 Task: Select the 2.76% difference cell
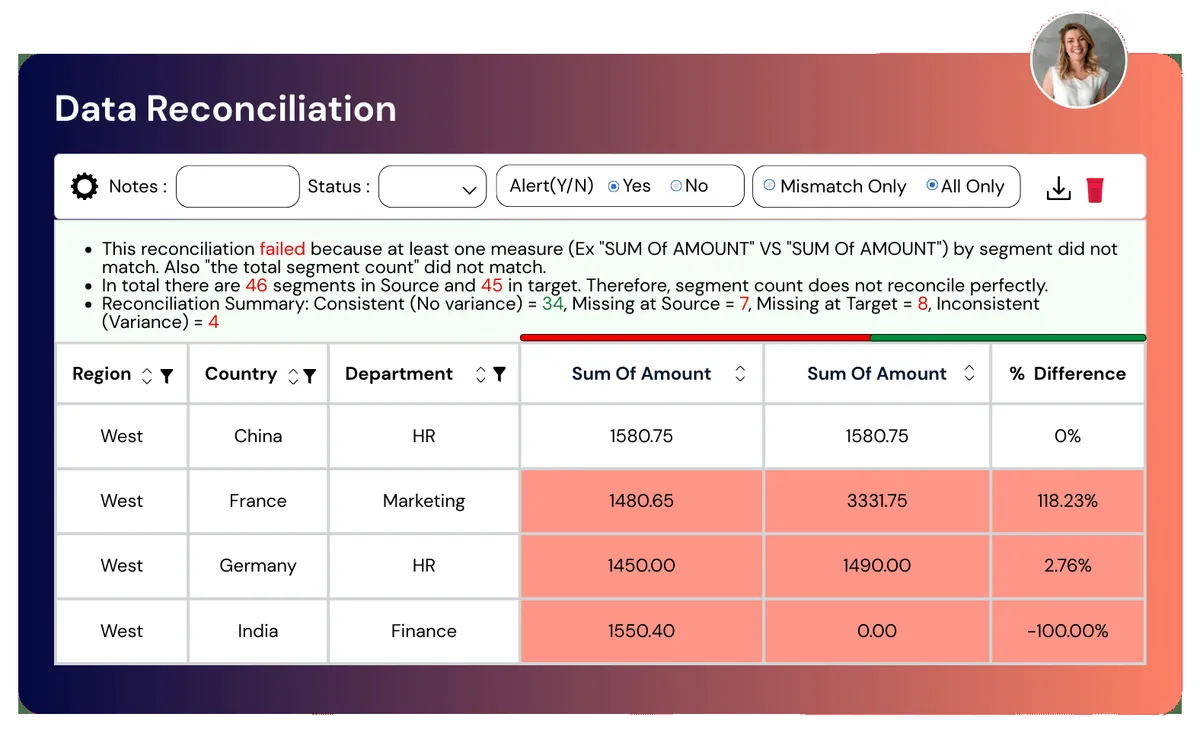click(1068, 566)
